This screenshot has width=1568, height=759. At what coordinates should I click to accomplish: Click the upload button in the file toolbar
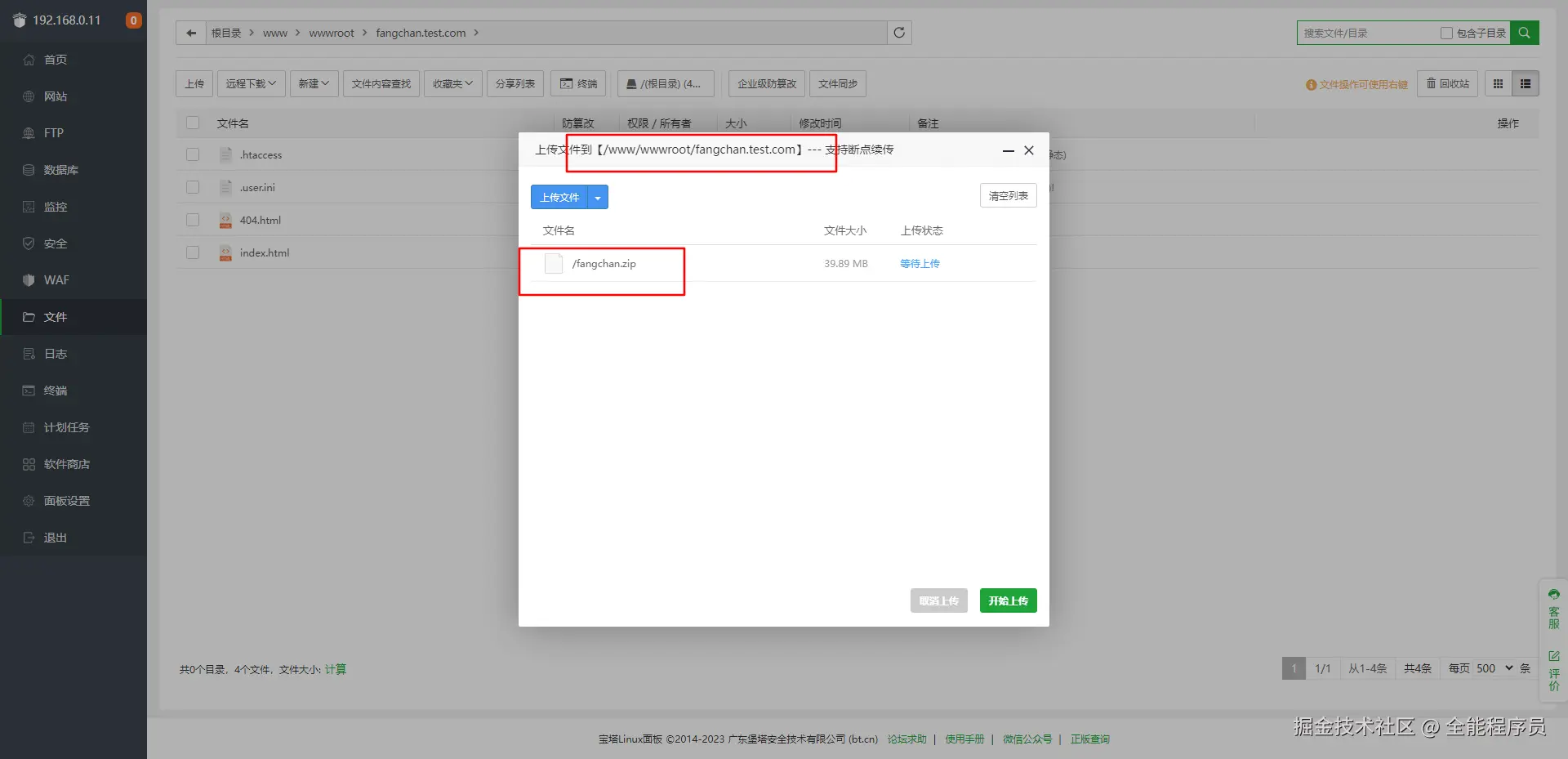point(194,83)
